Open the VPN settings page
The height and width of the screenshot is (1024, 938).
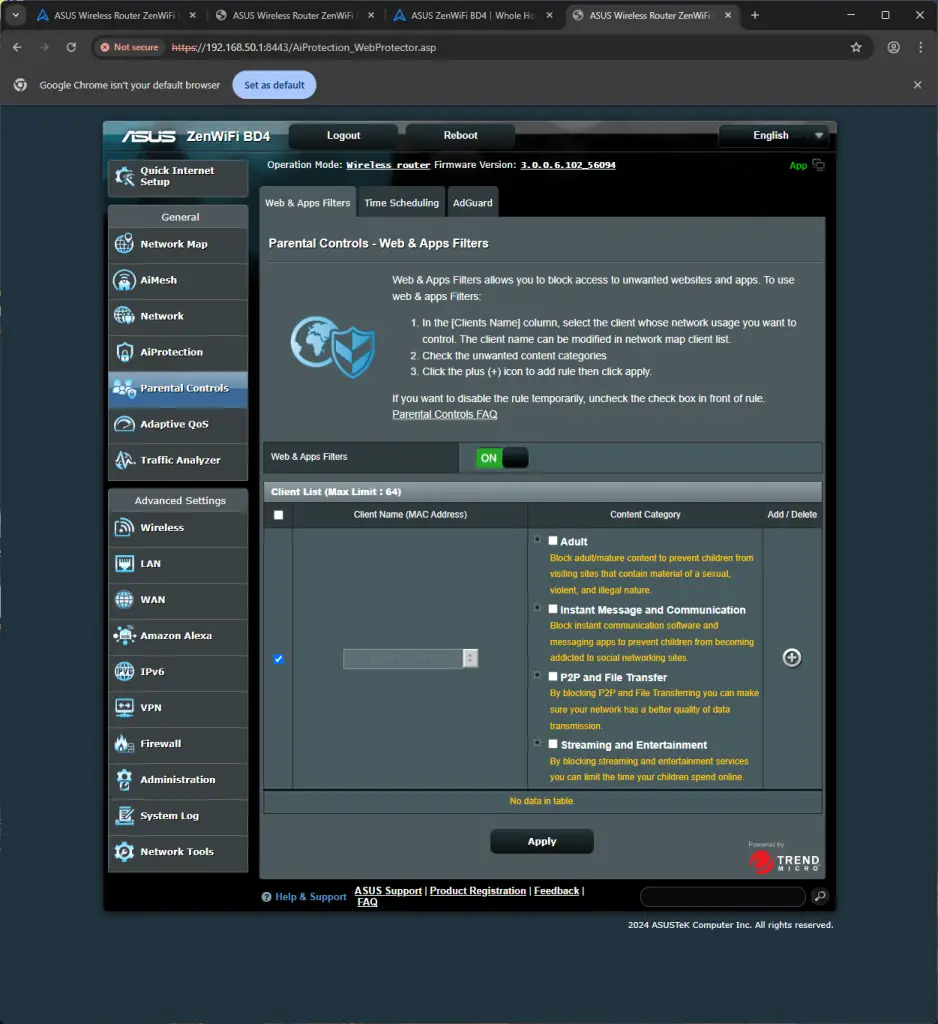[x=178, y=707]
